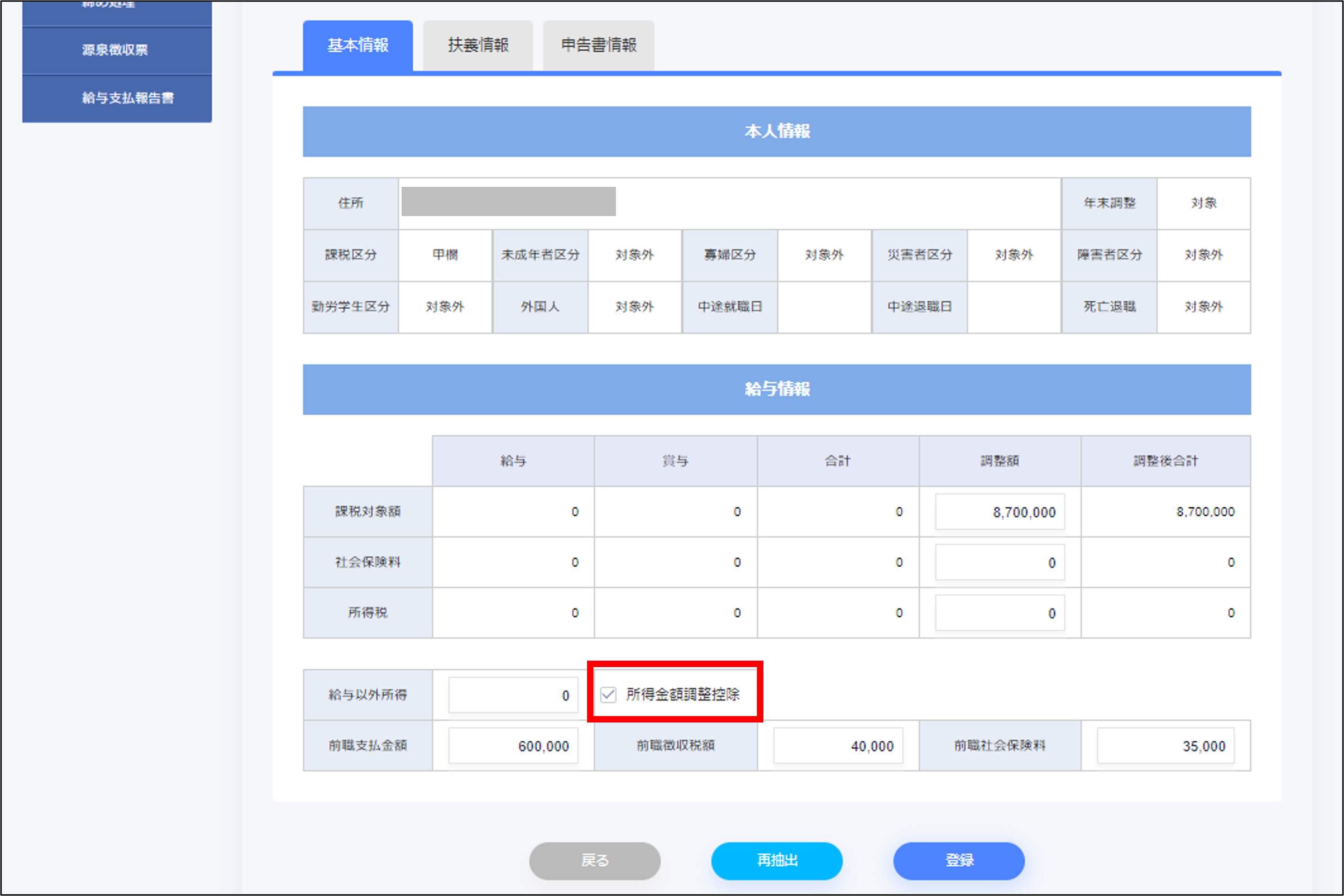Screen dimensions: 1344x896
Task: Click the 調整額 column header
Action: tap(1000, 461)
